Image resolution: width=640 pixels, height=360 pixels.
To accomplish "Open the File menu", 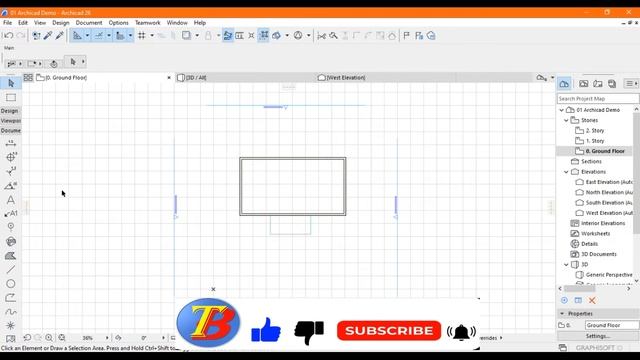I will [x=7, y=23].
